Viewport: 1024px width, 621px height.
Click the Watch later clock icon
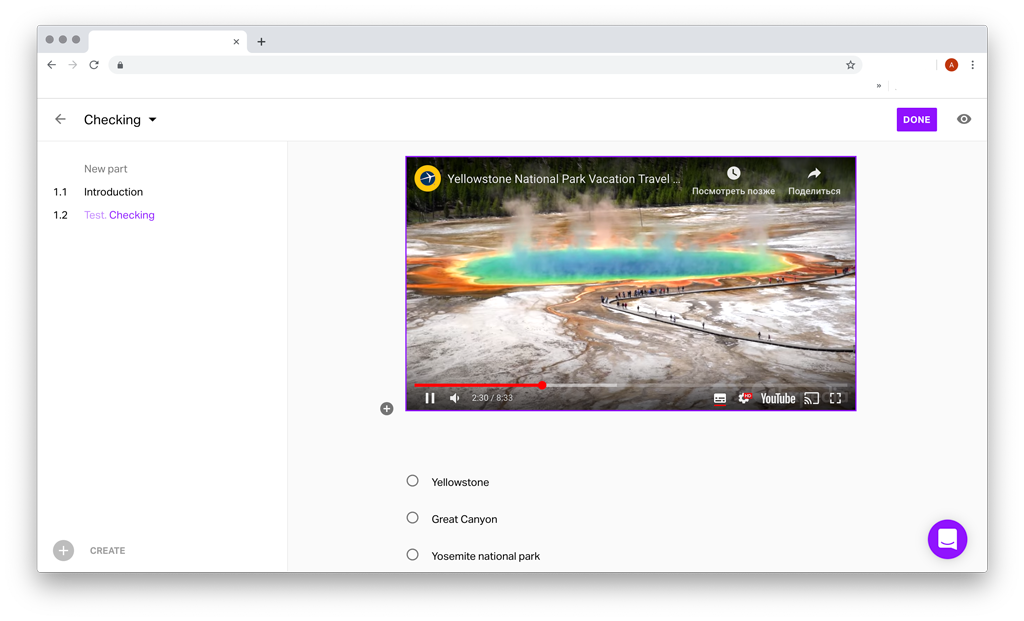point(733,173)
